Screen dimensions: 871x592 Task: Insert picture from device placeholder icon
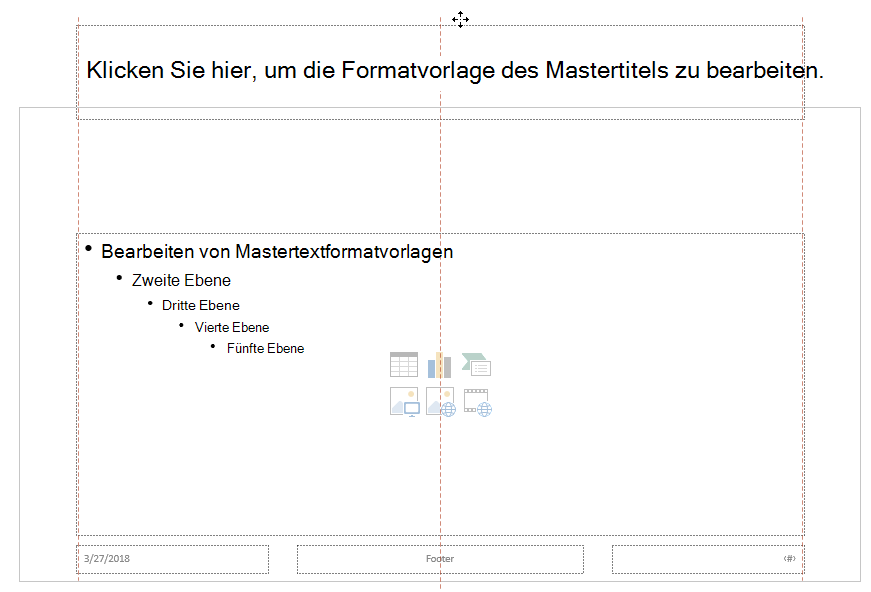(x=404, y=402)
